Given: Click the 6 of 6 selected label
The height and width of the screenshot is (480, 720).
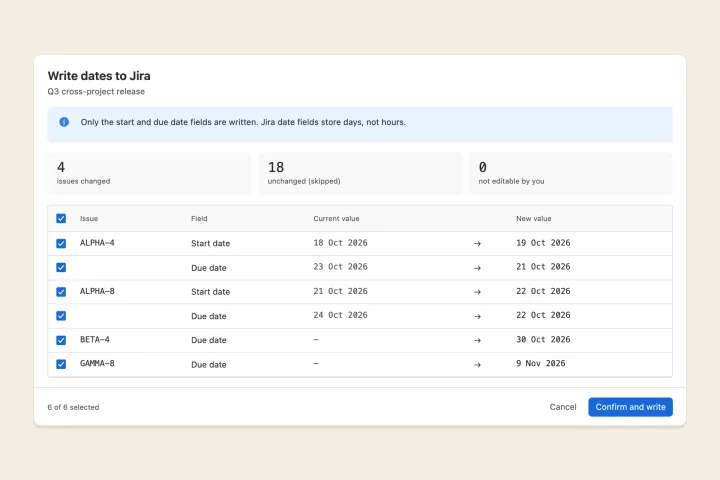Looking at the screenshot, I should tap(73, 407).
